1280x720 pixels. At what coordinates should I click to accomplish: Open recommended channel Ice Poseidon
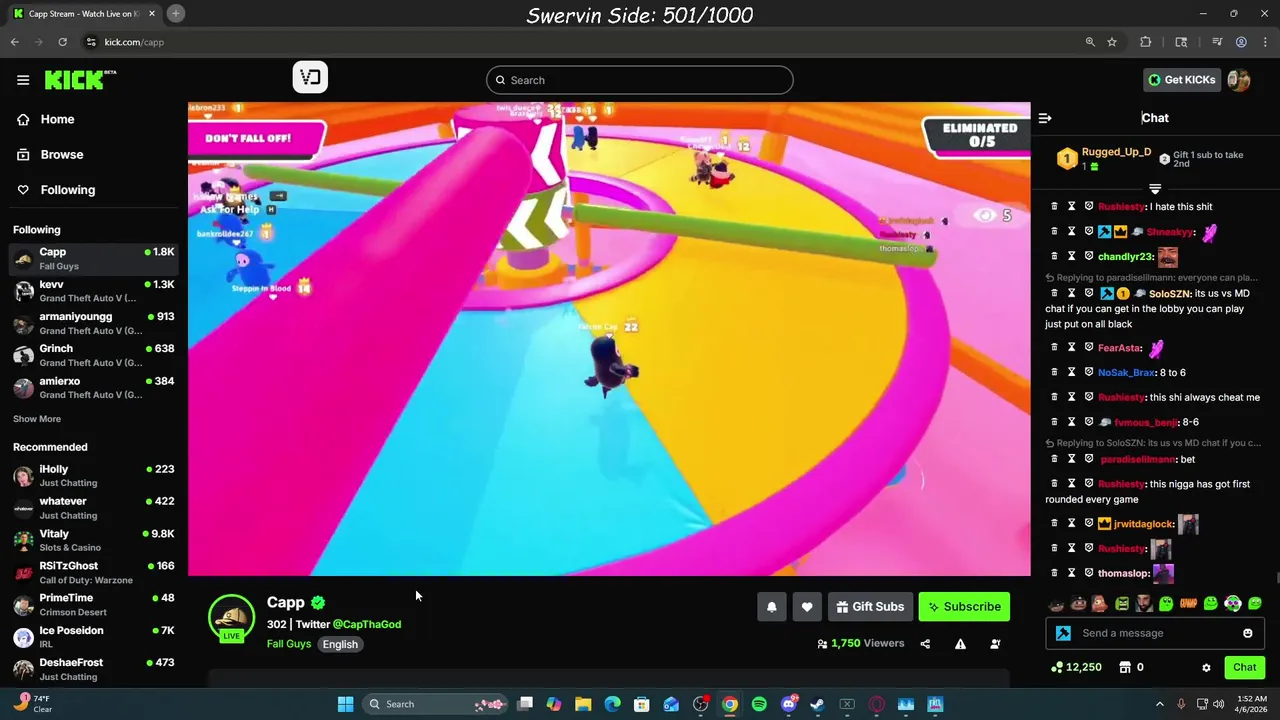94,637
